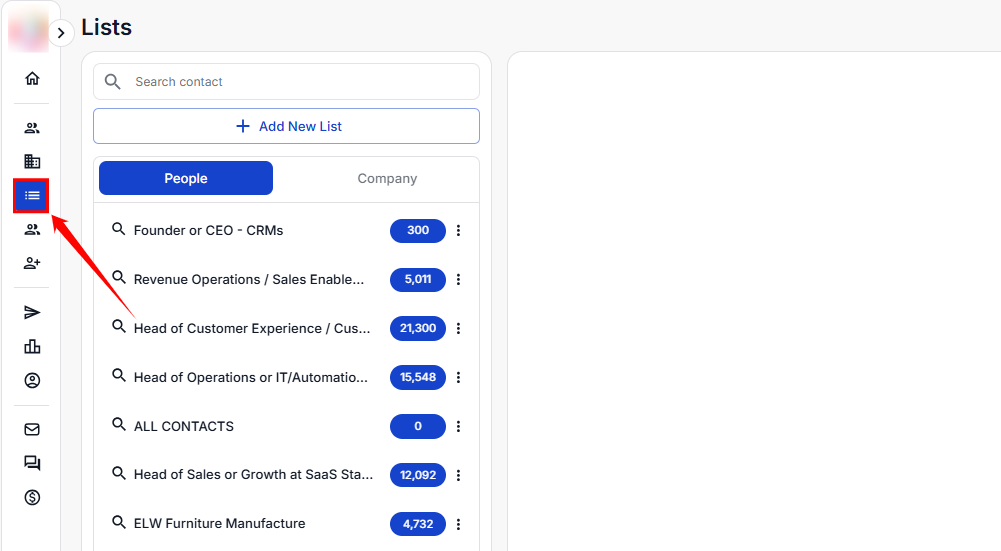
Task: Open the Head of Sales or Growth list
Action: tap(252, 475)
